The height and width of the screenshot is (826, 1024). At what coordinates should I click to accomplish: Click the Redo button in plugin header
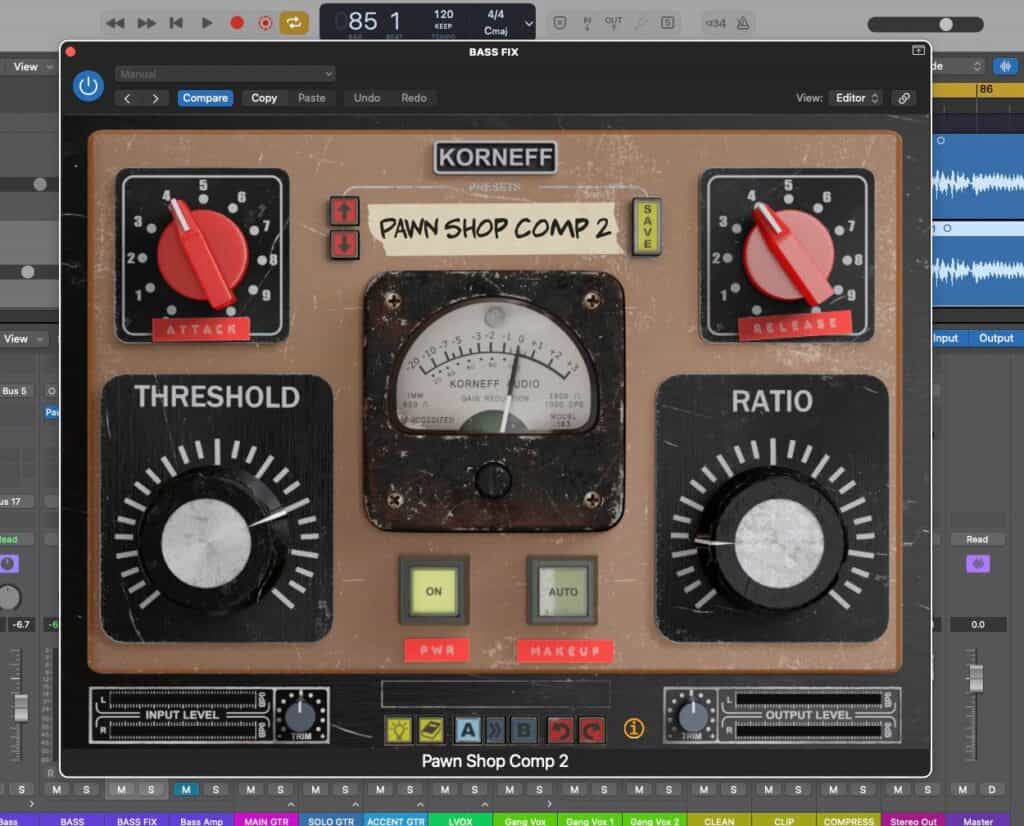point(413,98)
